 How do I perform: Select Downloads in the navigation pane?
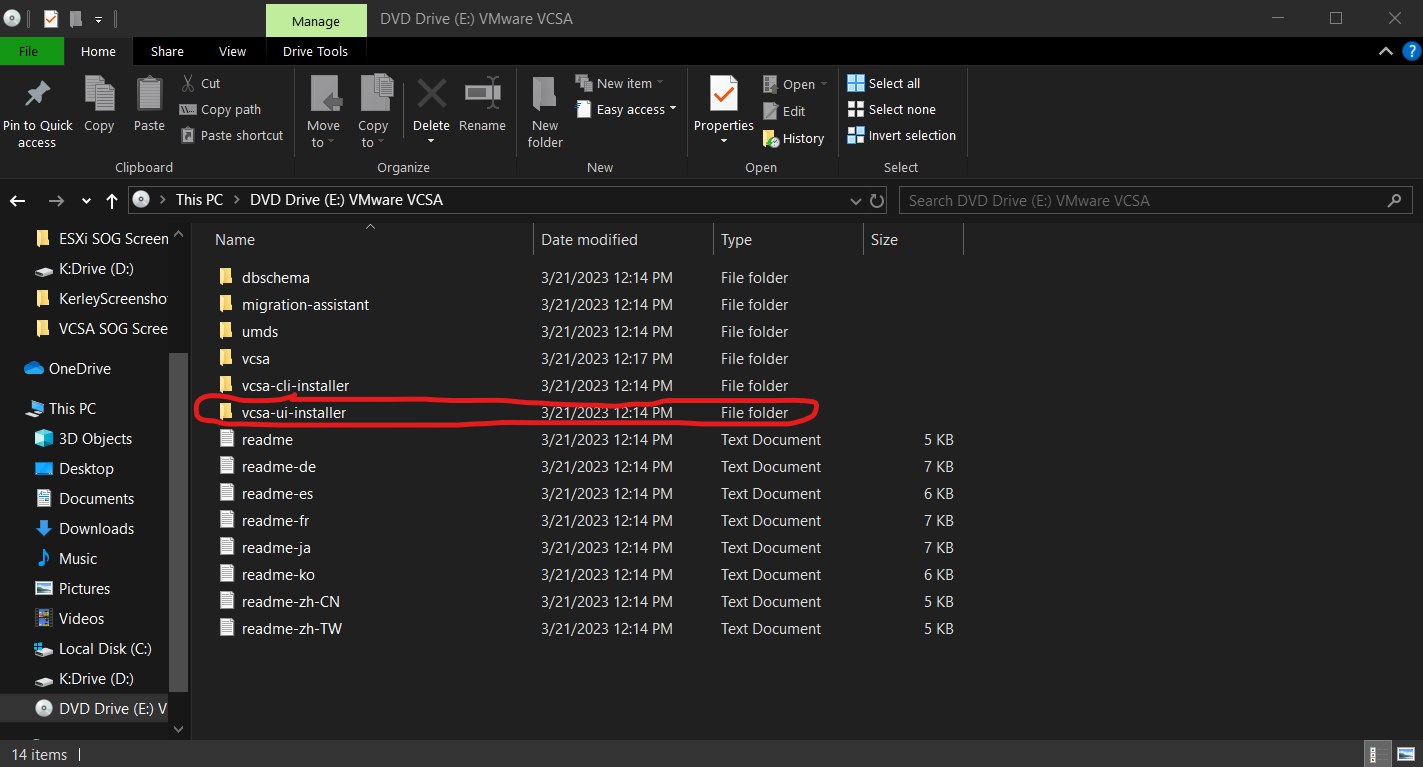point(85,529)
